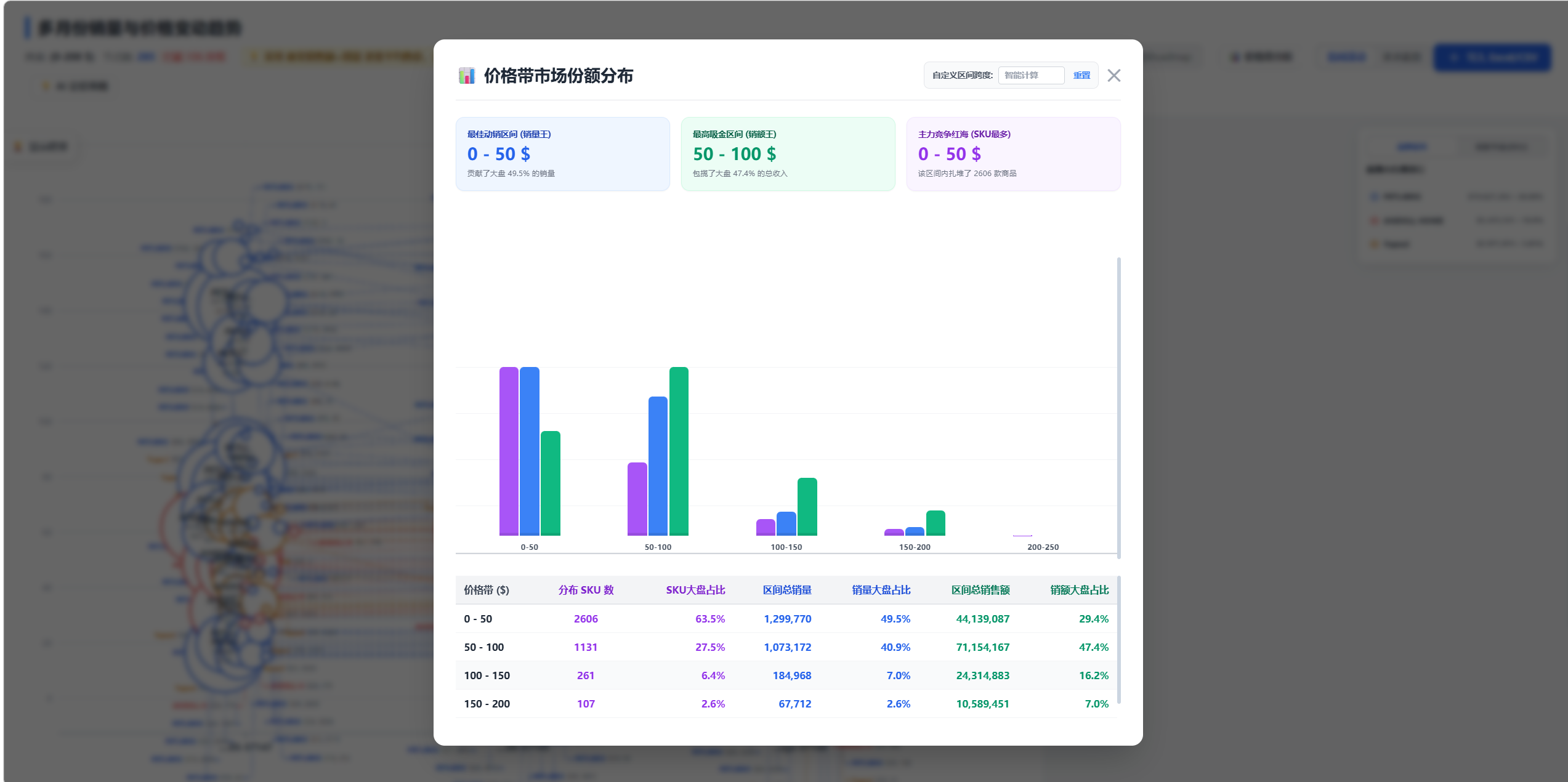Click the 销量大盘占比 column header
This screenshot has height=782, width=1568.
pos(881,590)
